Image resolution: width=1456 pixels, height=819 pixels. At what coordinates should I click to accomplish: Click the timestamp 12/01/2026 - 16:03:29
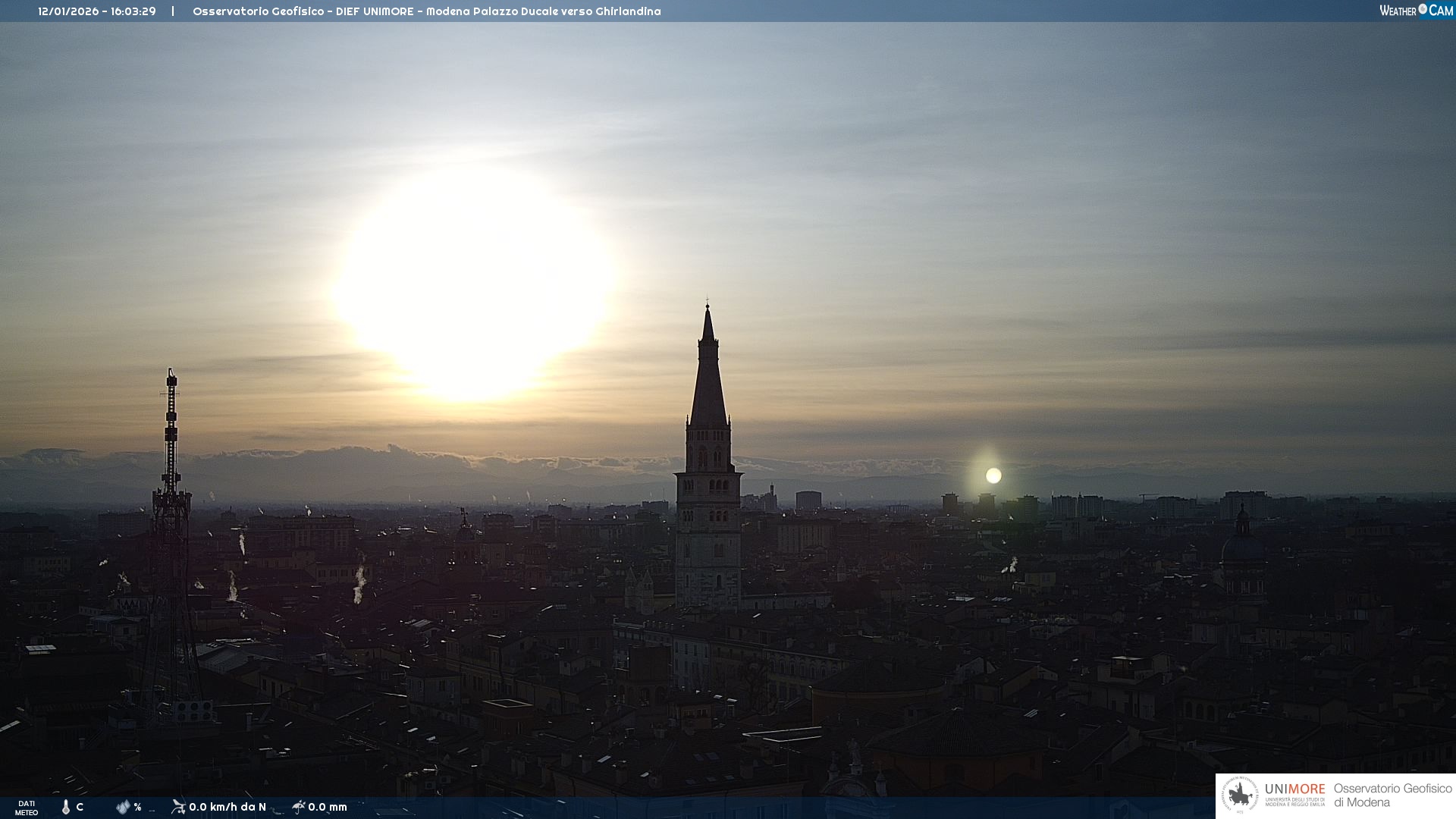(97, 11)
